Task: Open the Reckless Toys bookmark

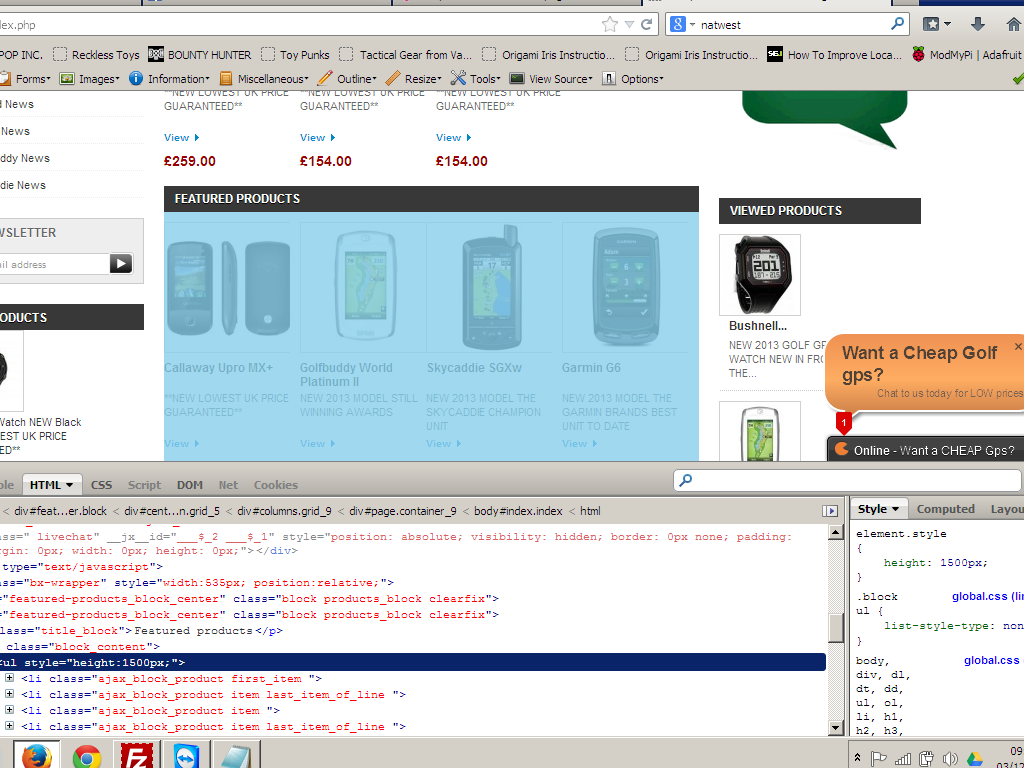Action: pyautogui.click(x=97, y=55)
